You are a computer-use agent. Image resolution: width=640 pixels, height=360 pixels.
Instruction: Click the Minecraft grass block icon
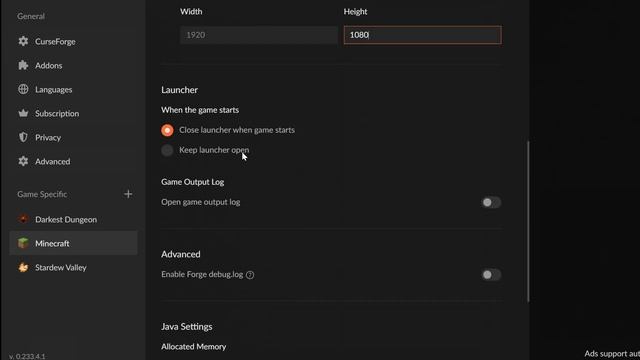click(x=23, y=243)
